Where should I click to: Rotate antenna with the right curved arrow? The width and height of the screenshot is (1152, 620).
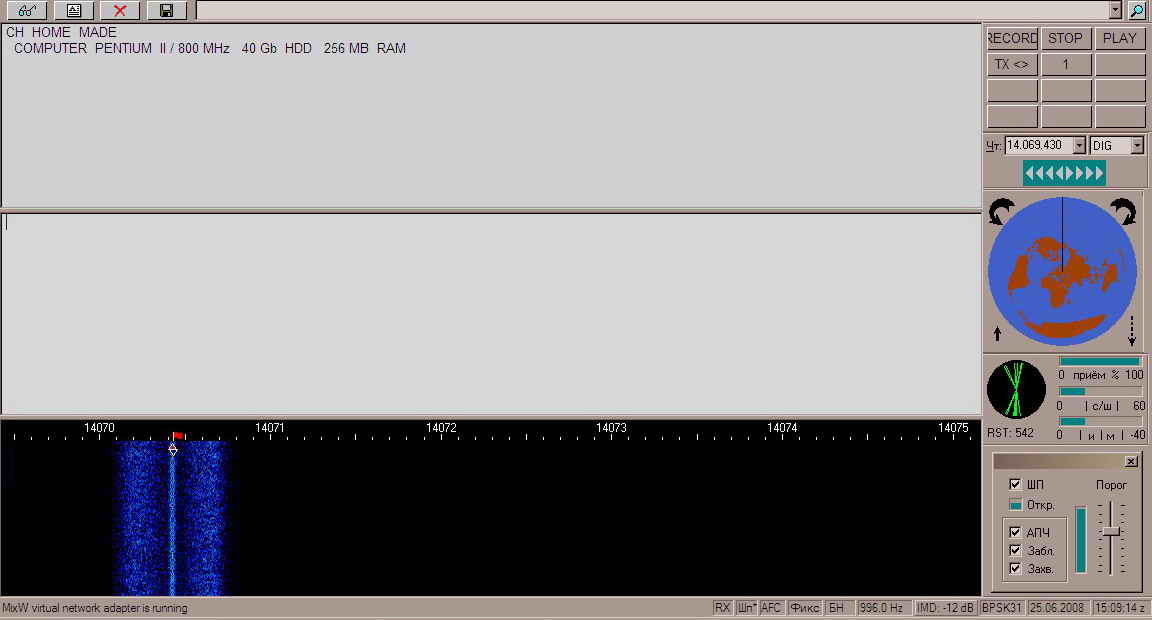click(1123, 211)
